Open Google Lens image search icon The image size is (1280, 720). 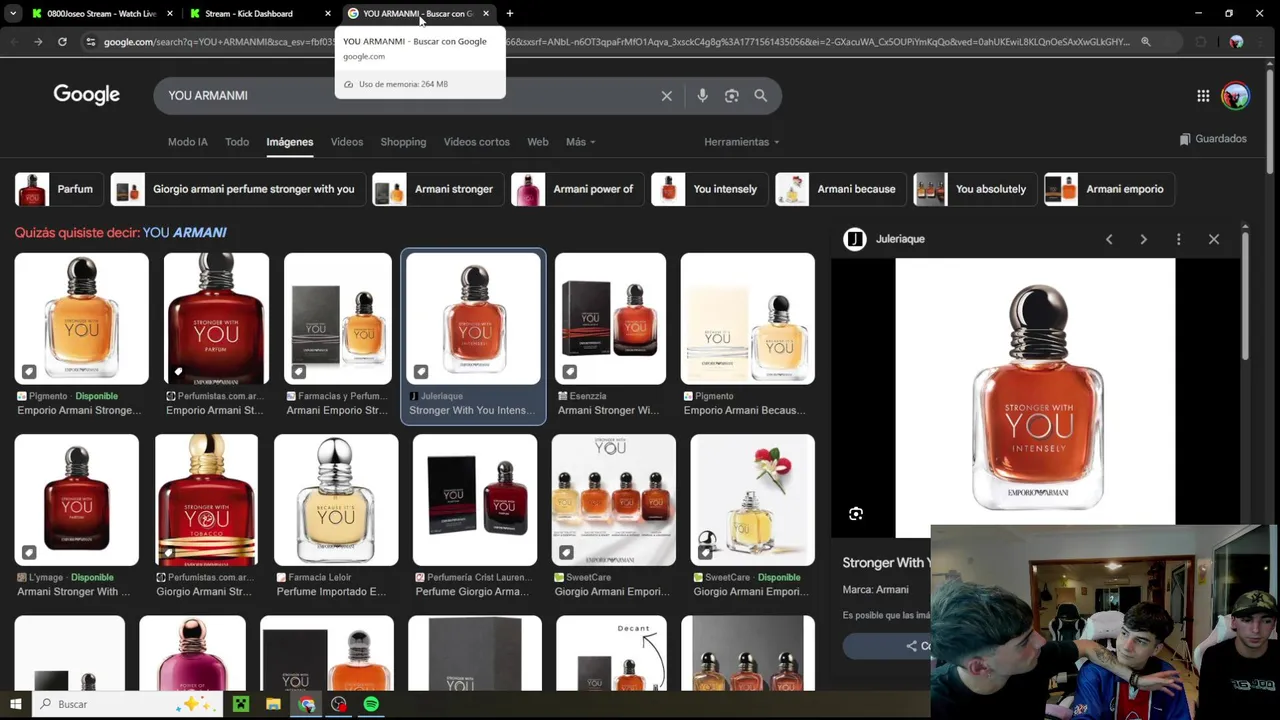(731, 96)
